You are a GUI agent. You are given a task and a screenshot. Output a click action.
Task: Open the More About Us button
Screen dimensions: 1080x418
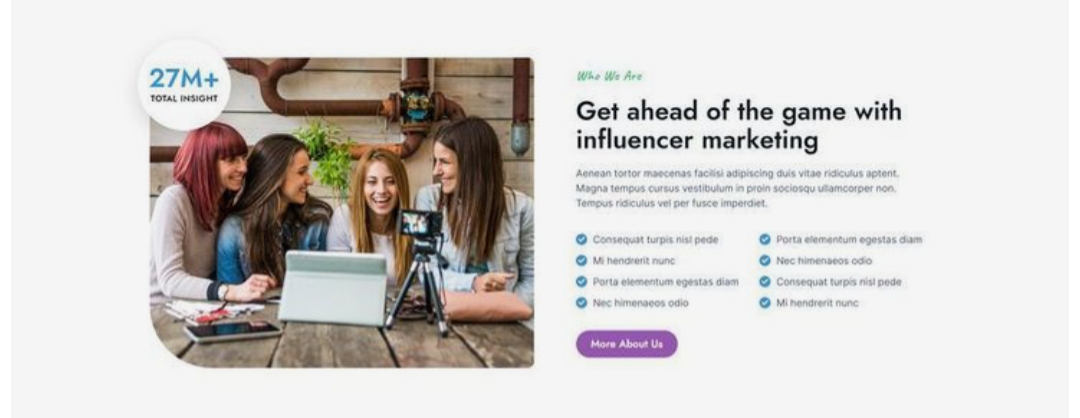point(627,344)
